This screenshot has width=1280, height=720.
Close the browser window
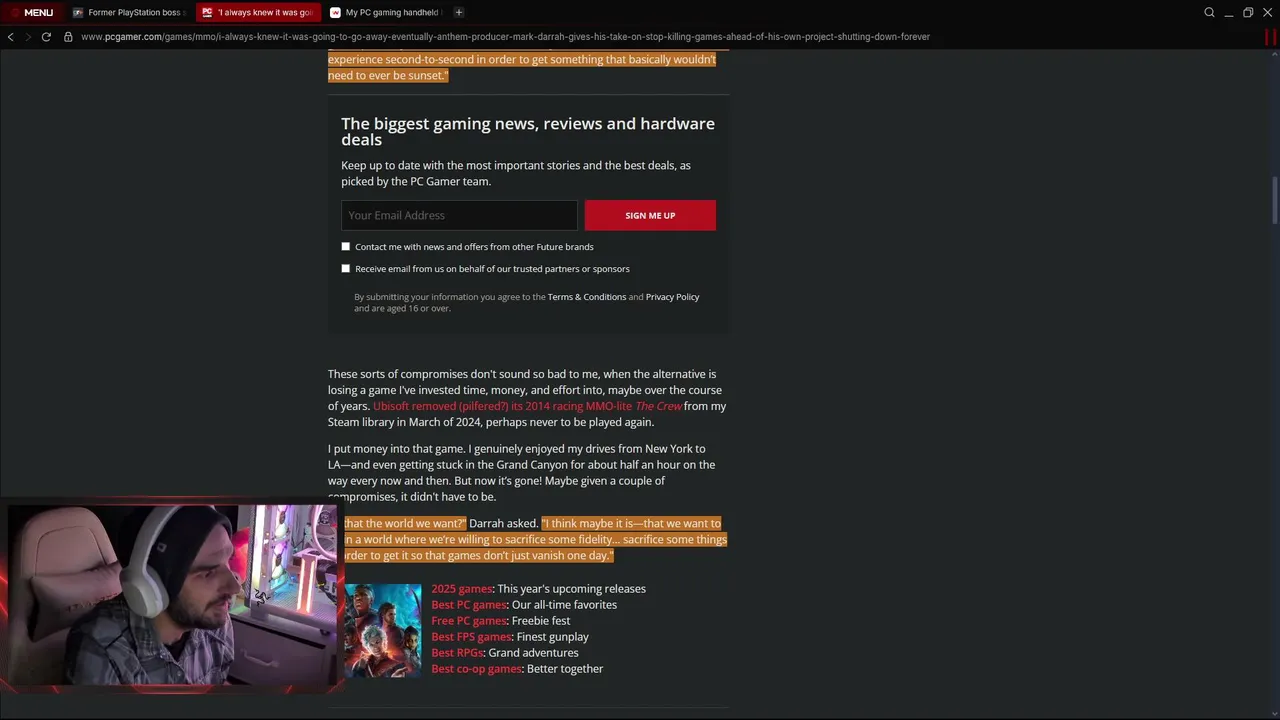(1267, 12)
